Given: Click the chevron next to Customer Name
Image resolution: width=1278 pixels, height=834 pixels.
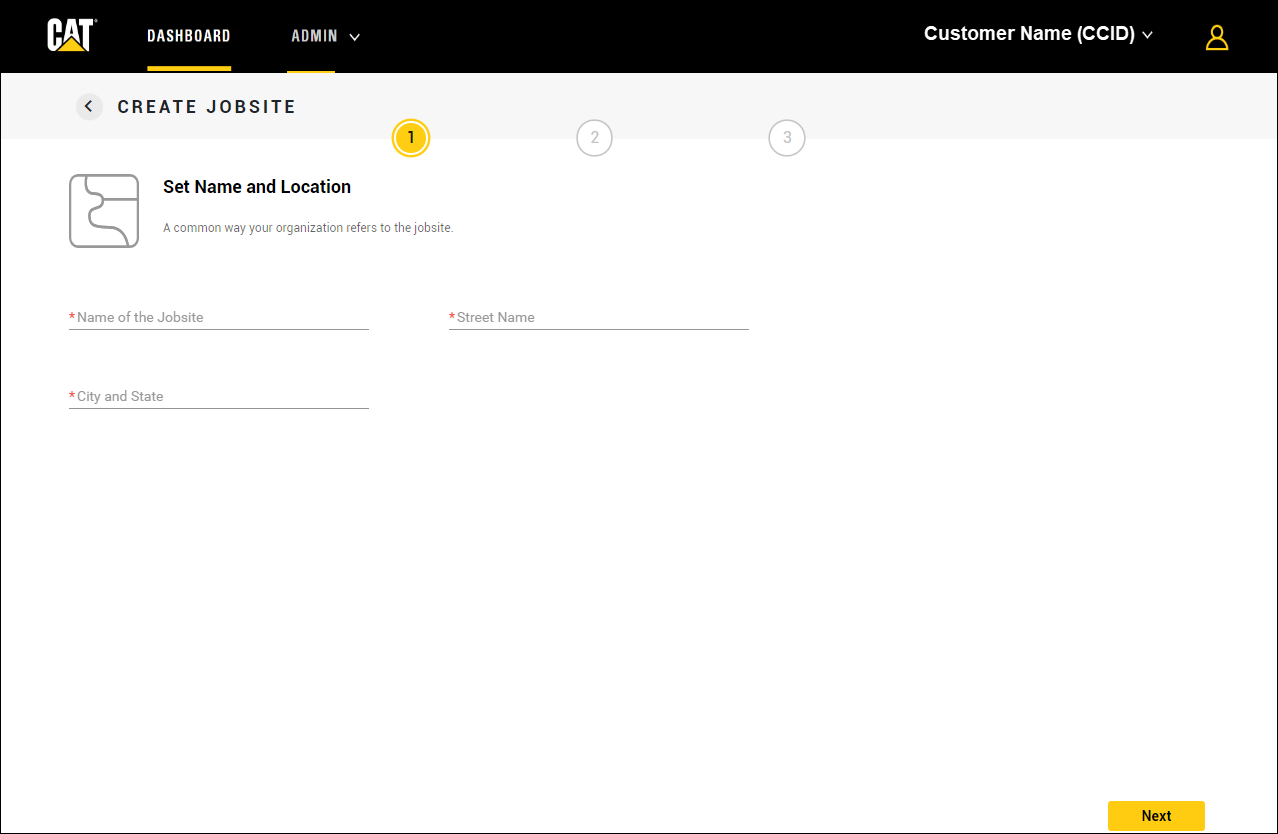Looking at the screenshot, I should 1147,35.
